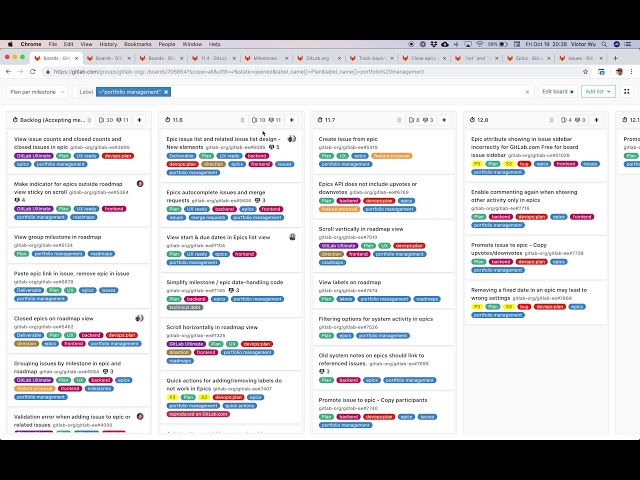Click the 11.7 milestone list title
The height and width of the screenshot is (480, 640).
click(x=330, y=120)
